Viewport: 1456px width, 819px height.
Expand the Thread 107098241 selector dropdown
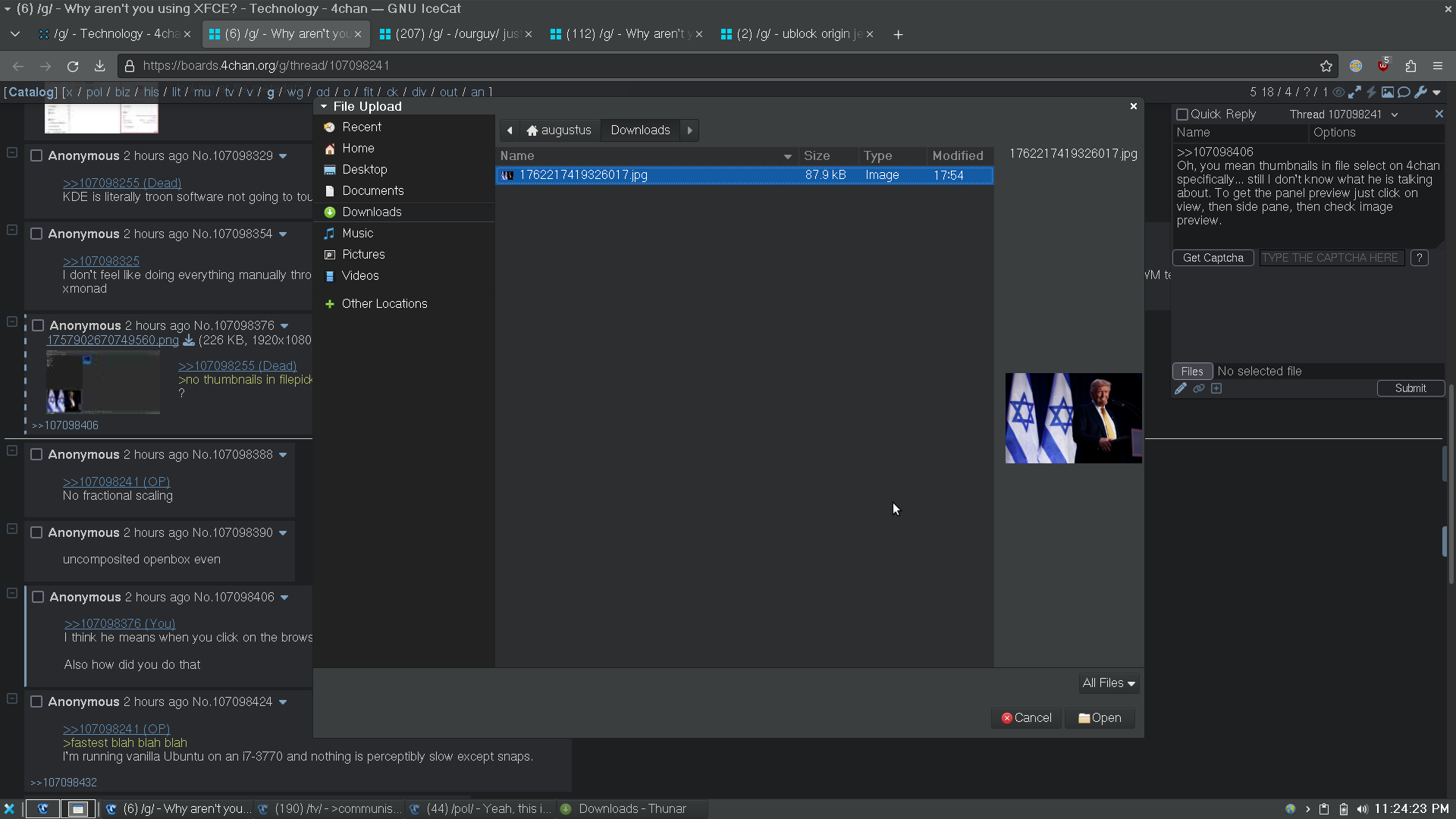(1394, 115)
